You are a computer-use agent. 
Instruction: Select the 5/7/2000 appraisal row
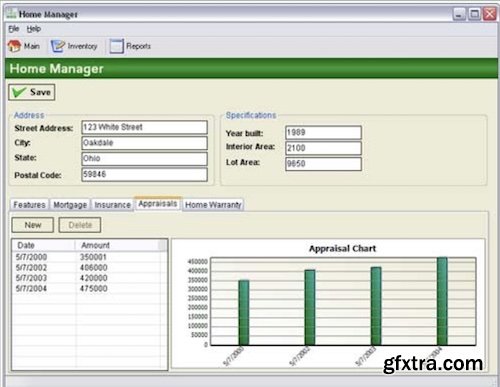point(89,257)
